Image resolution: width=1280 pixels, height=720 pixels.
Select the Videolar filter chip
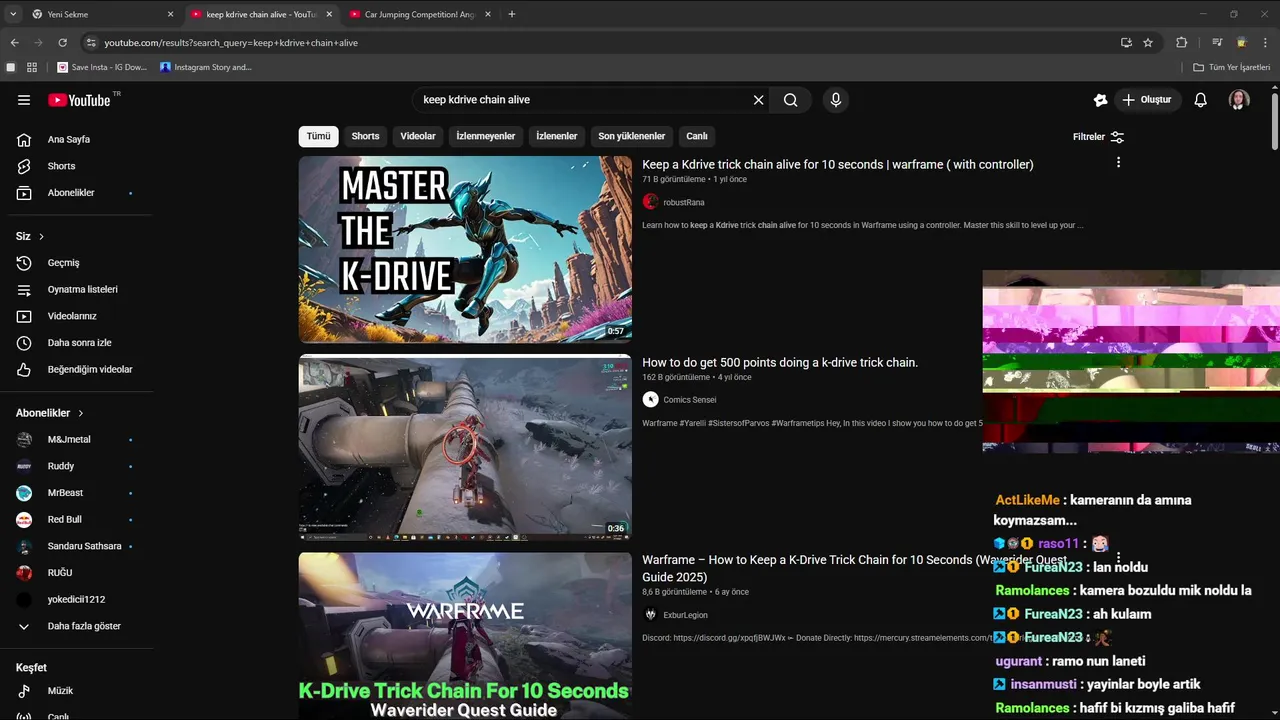[x=418, y=136]
